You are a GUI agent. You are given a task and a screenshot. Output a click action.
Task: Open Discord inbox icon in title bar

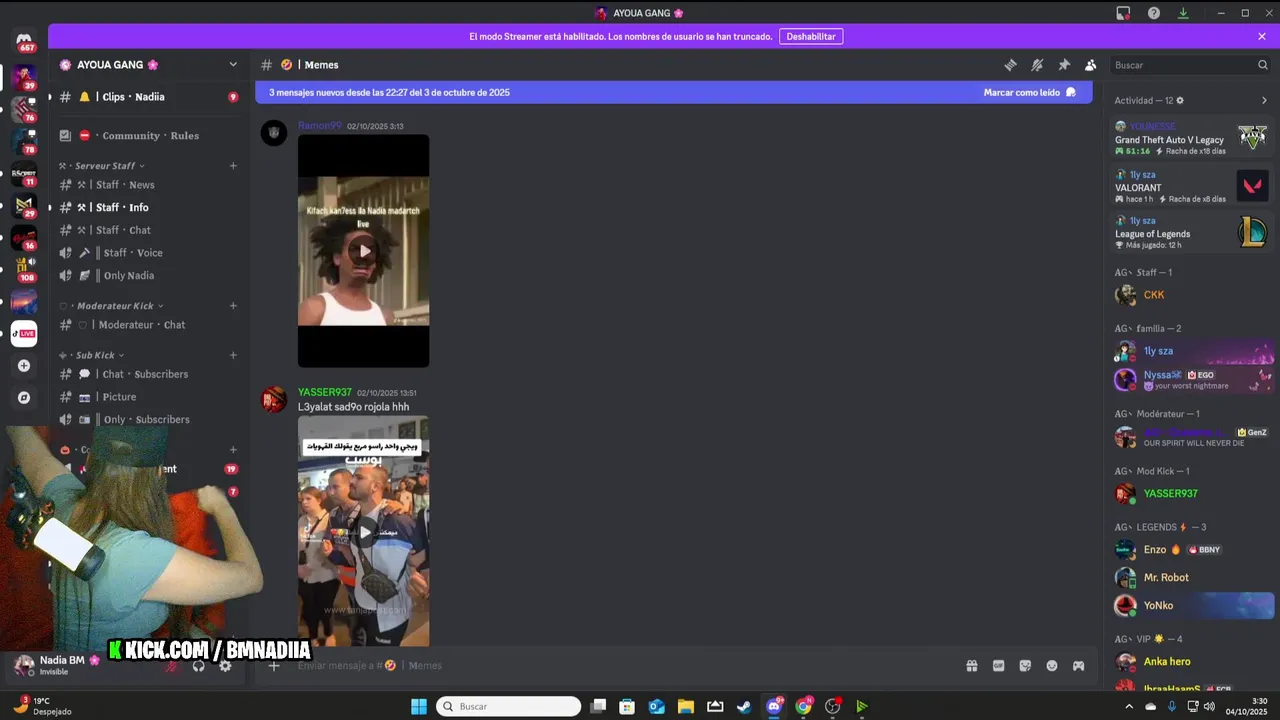1123,13
